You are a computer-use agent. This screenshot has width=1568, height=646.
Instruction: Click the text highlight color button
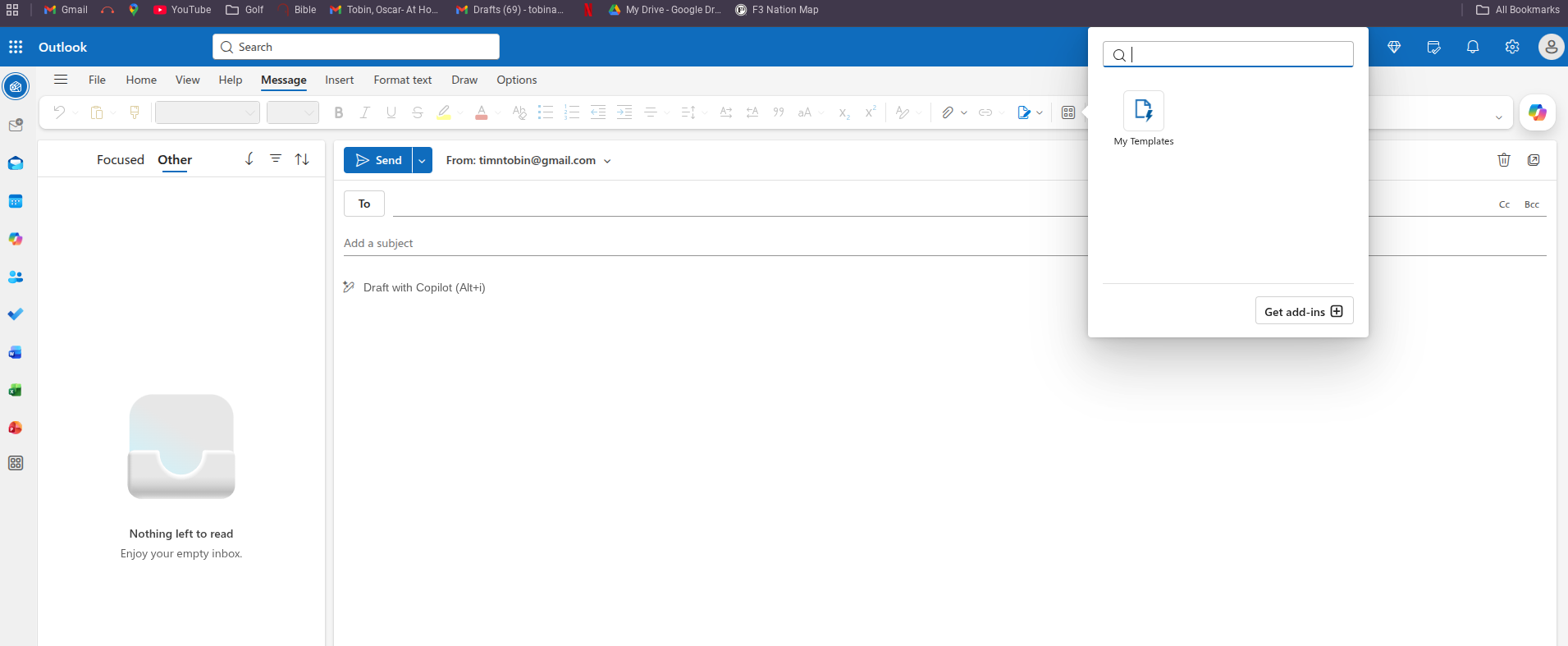click(x=444, y=112)
